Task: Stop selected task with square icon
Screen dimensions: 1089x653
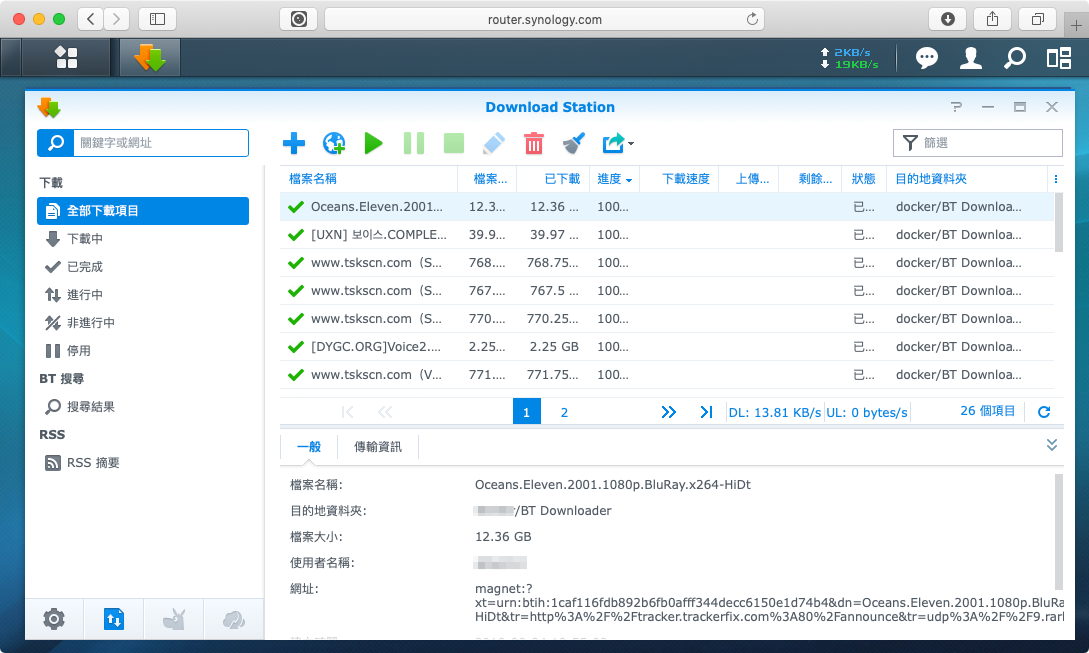Action: point(454,143)
